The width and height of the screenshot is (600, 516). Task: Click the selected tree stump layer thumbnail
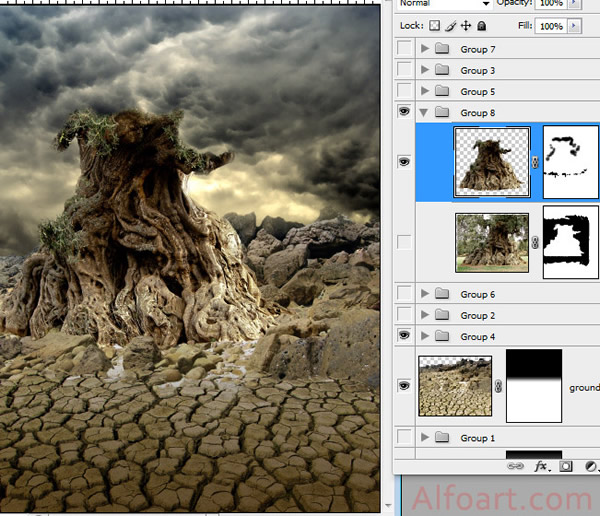[492, 160]
